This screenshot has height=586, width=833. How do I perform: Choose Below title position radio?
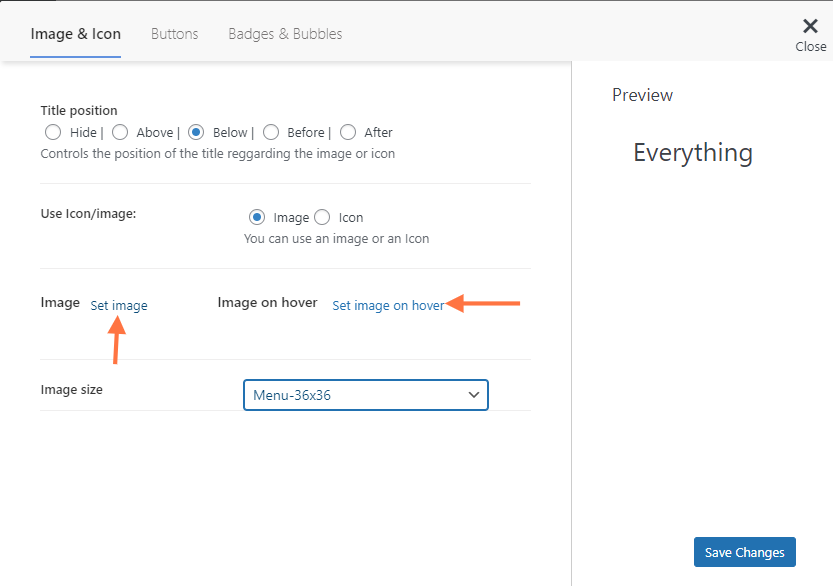pyautogui.click(x=196, y=132)
